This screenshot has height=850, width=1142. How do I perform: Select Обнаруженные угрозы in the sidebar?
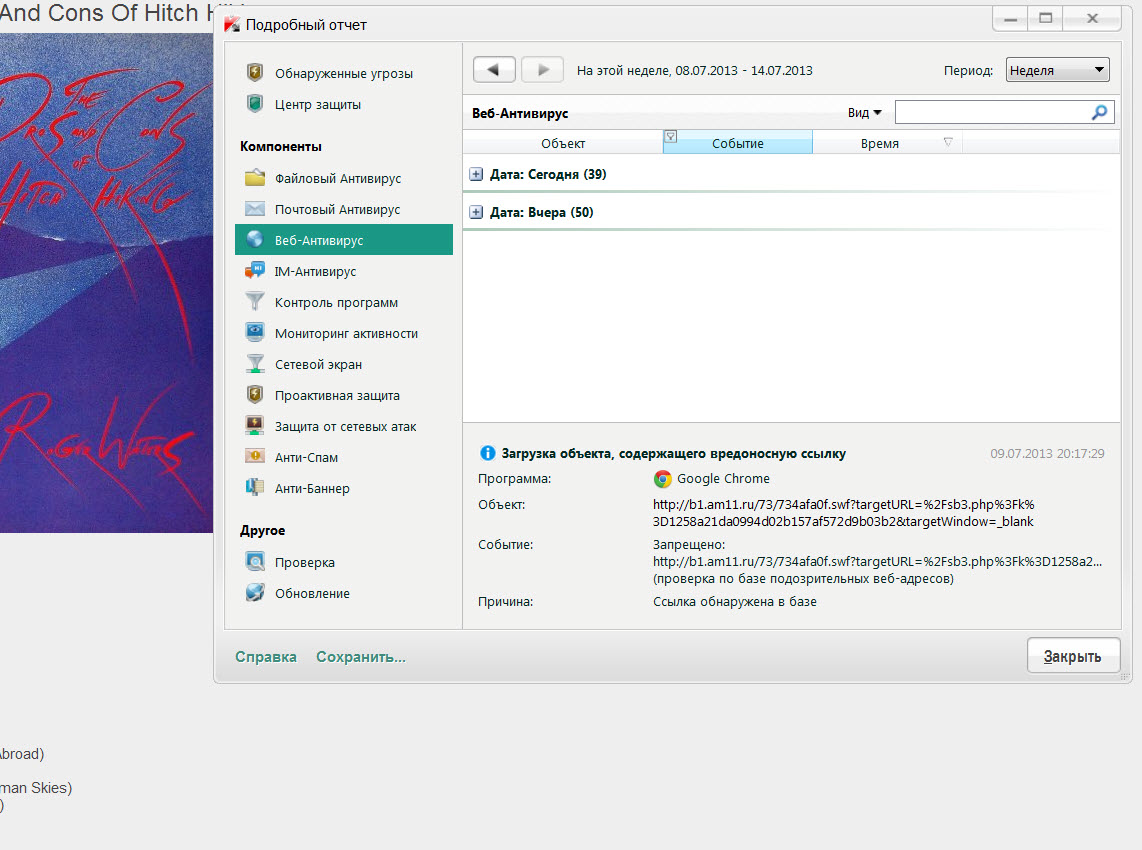click(344, 73)
